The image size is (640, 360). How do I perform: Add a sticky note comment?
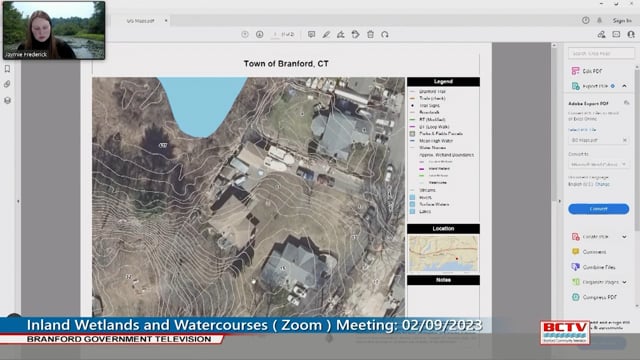click(x=311, y=35)
